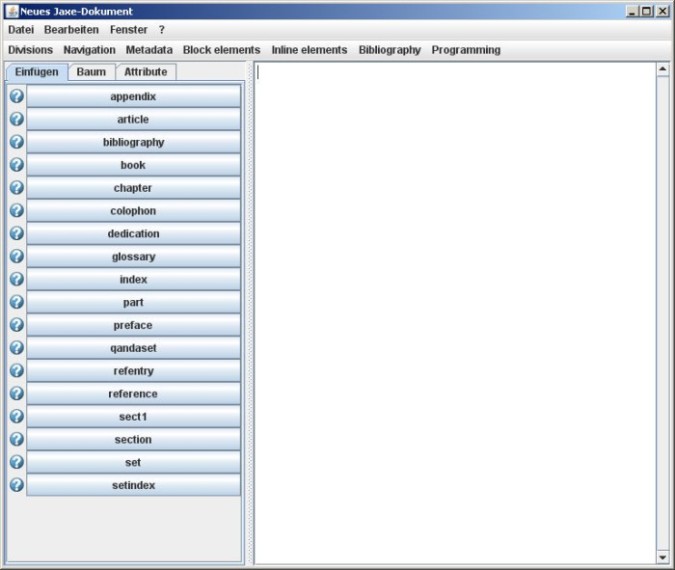Open the Bearbeiten menu

(x=71, y=30)
